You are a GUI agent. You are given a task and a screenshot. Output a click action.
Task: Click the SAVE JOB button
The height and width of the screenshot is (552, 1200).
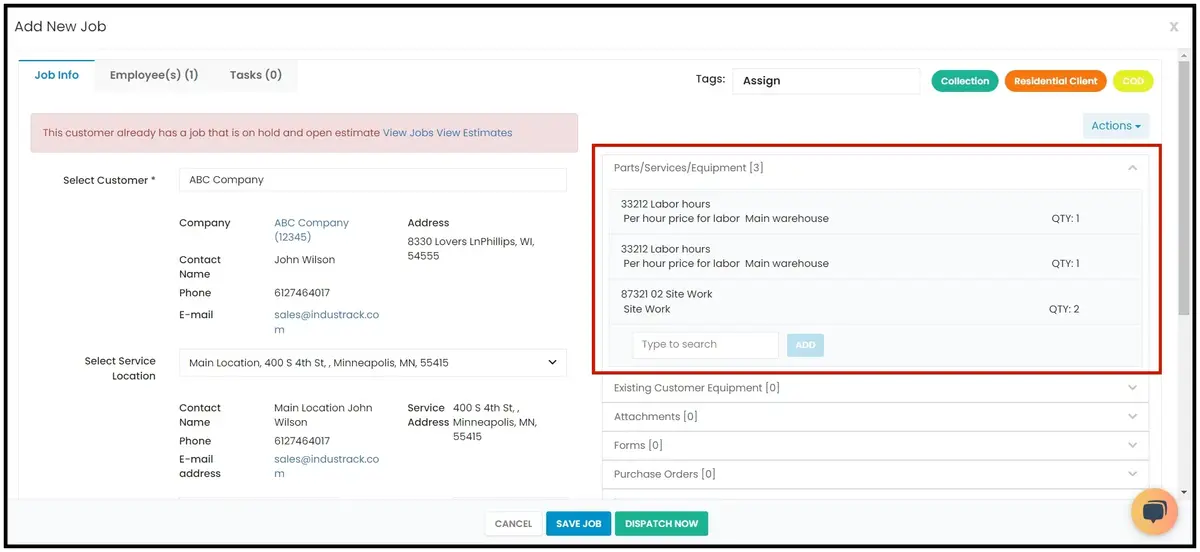coord(578,524)
